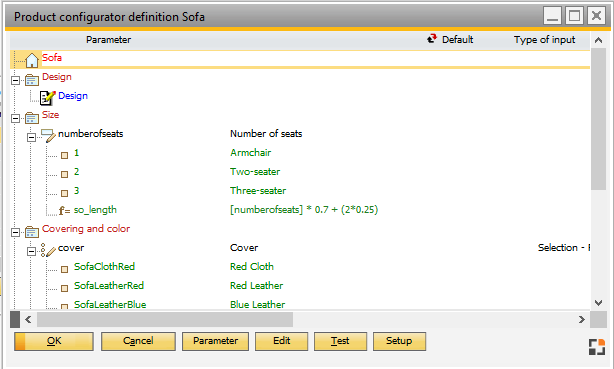Click the Edit button
This screenshot has width=614, height=369.
pos(282,341)
